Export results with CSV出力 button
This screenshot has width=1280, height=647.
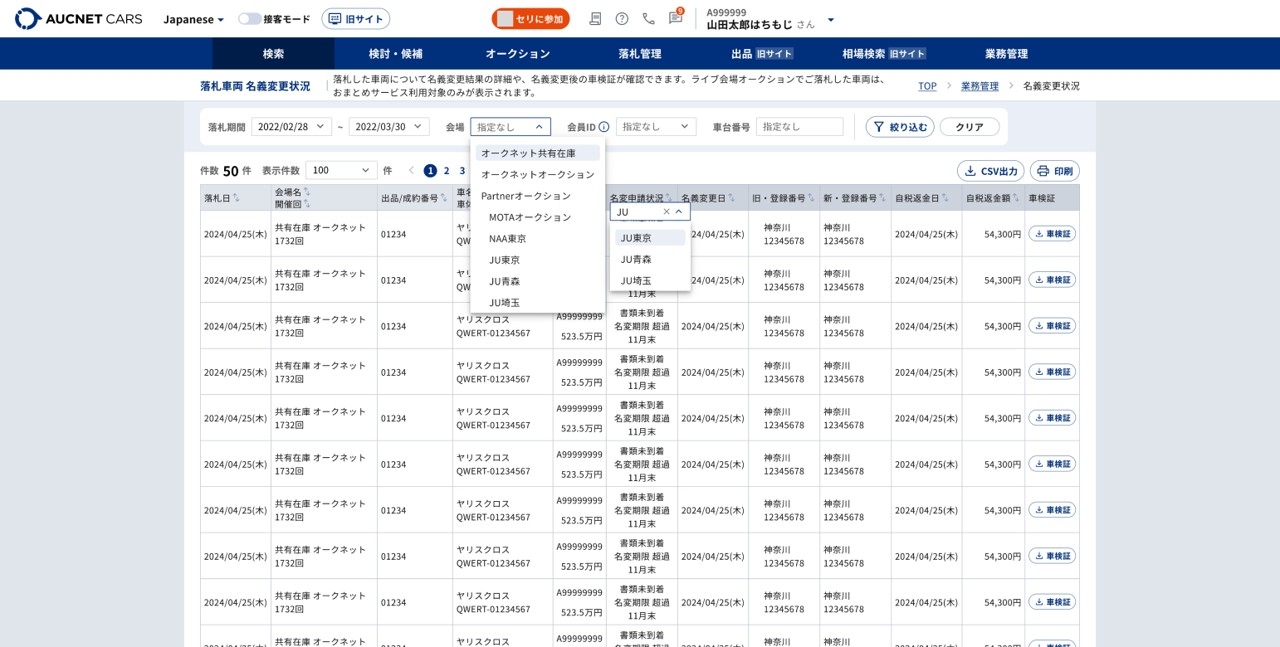point(990,171)
